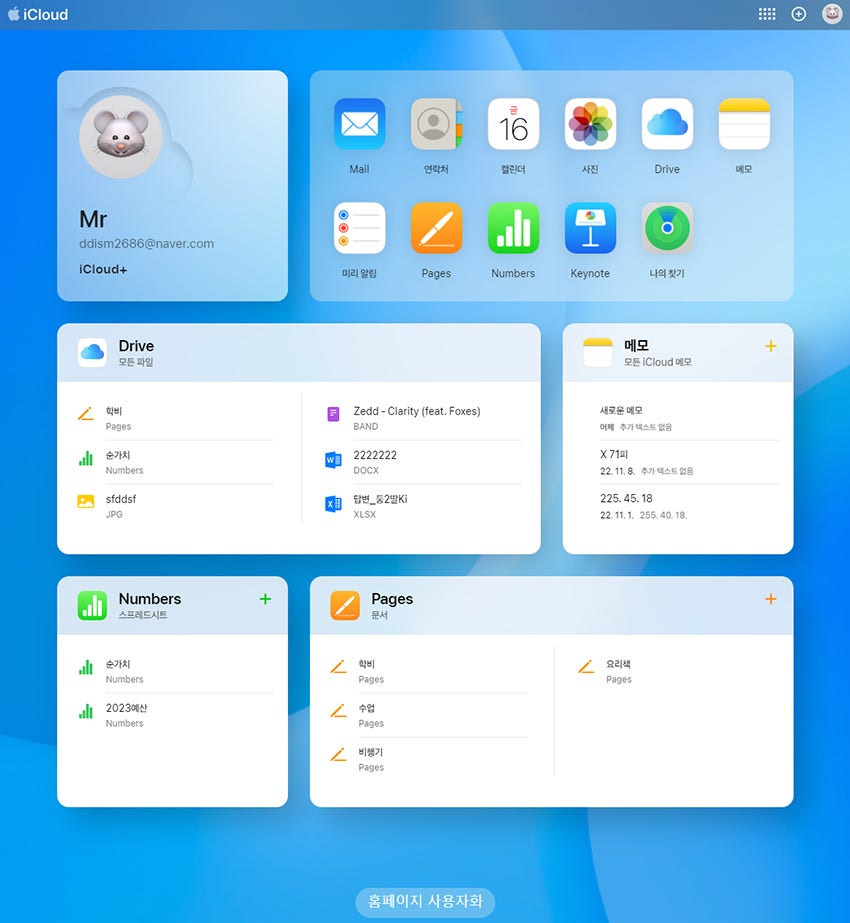This screenshot has height=923, width=850.
Task: Open the 새로운 메모 note
Action: tap(689, 418)
